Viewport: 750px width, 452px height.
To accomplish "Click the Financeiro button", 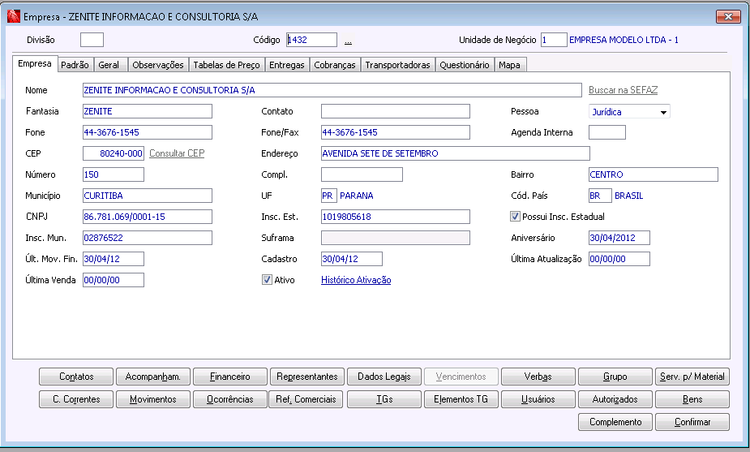I will [230, 376].
